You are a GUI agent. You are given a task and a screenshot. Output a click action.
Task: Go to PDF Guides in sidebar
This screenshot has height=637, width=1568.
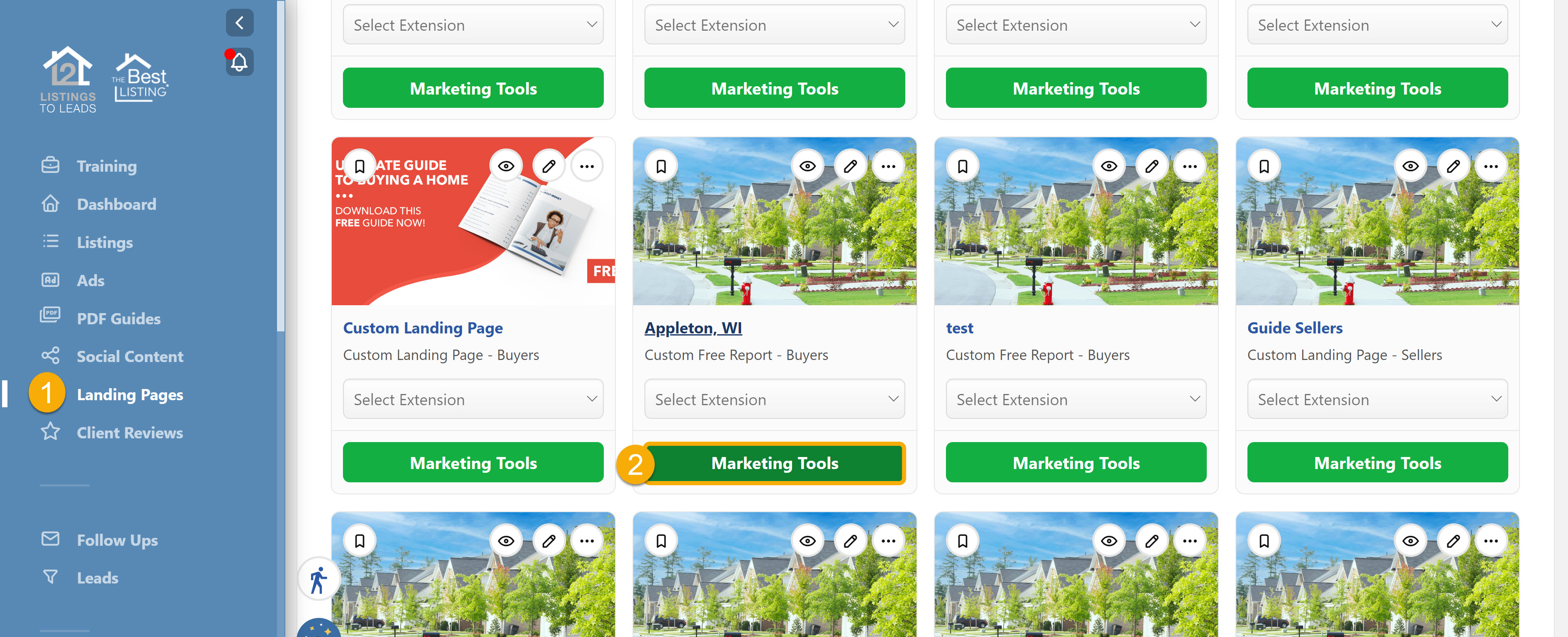coord(118,318)
